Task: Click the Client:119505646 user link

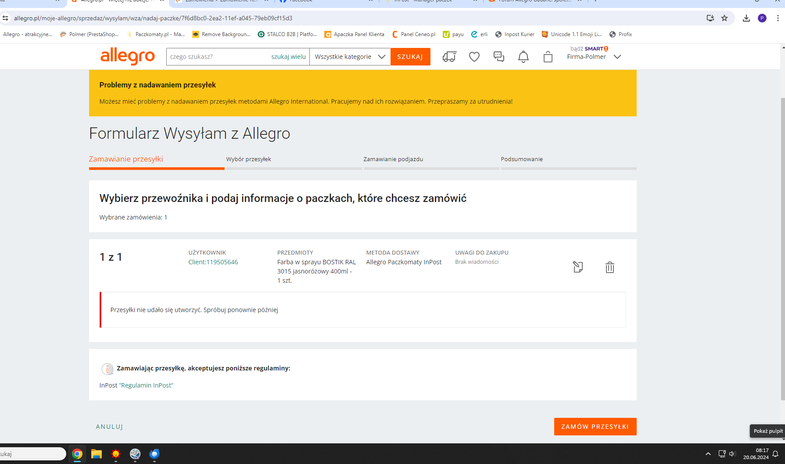Action: [213, 262]
